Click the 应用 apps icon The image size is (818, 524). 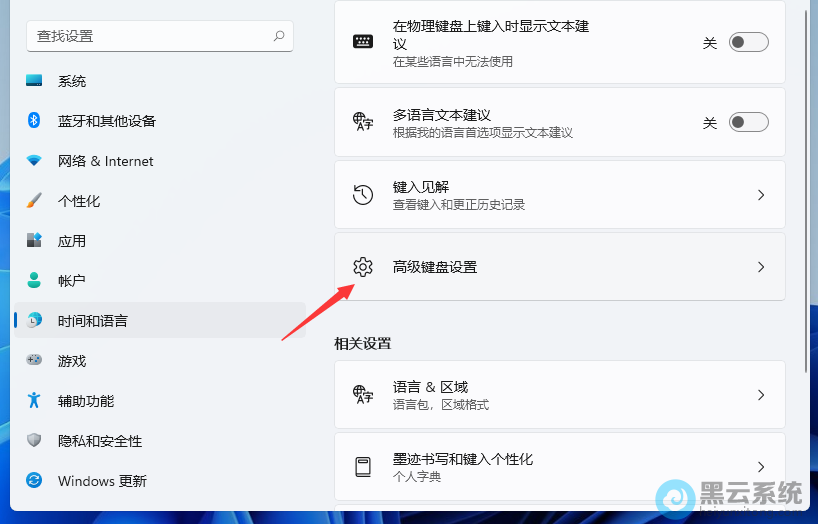(34, 241)
